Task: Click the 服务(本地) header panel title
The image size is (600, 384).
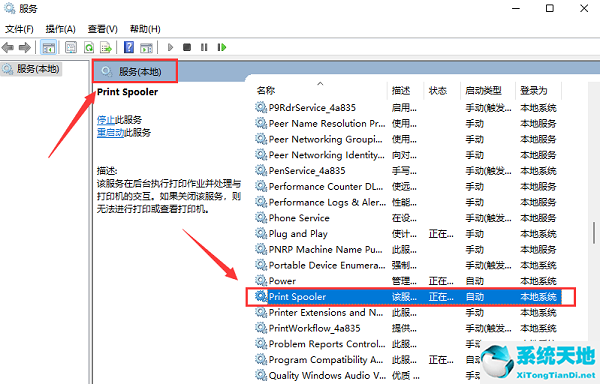Action: click(140, 72)
